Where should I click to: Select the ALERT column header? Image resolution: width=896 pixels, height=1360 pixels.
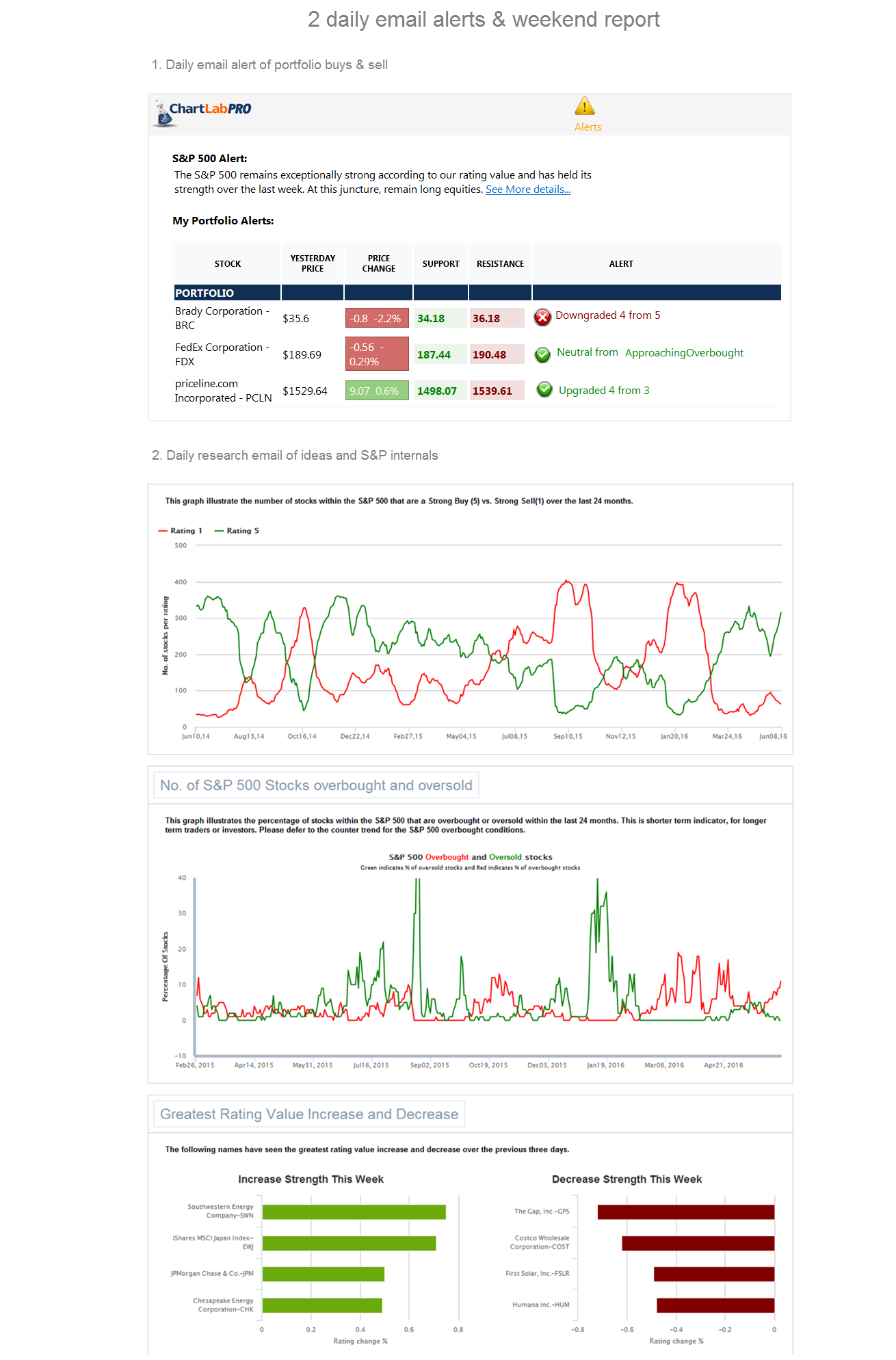point(621,263)
